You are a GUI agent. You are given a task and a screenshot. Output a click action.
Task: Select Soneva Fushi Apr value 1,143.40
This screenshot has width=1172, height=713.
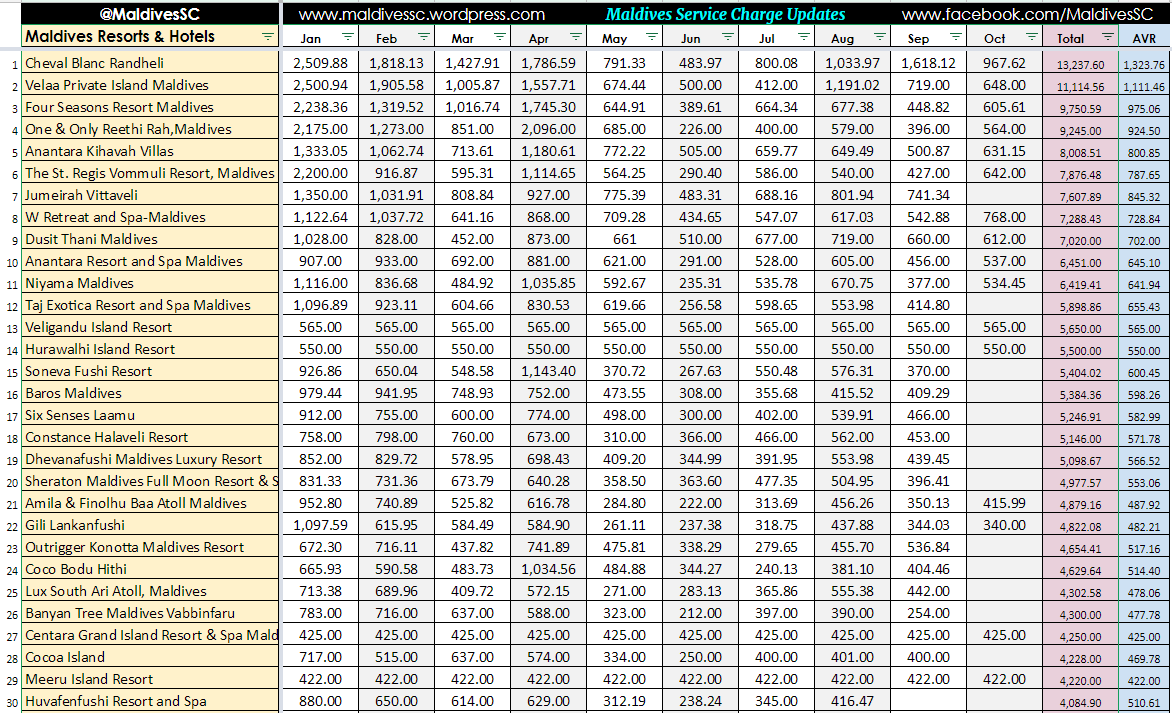pos(548,371)
